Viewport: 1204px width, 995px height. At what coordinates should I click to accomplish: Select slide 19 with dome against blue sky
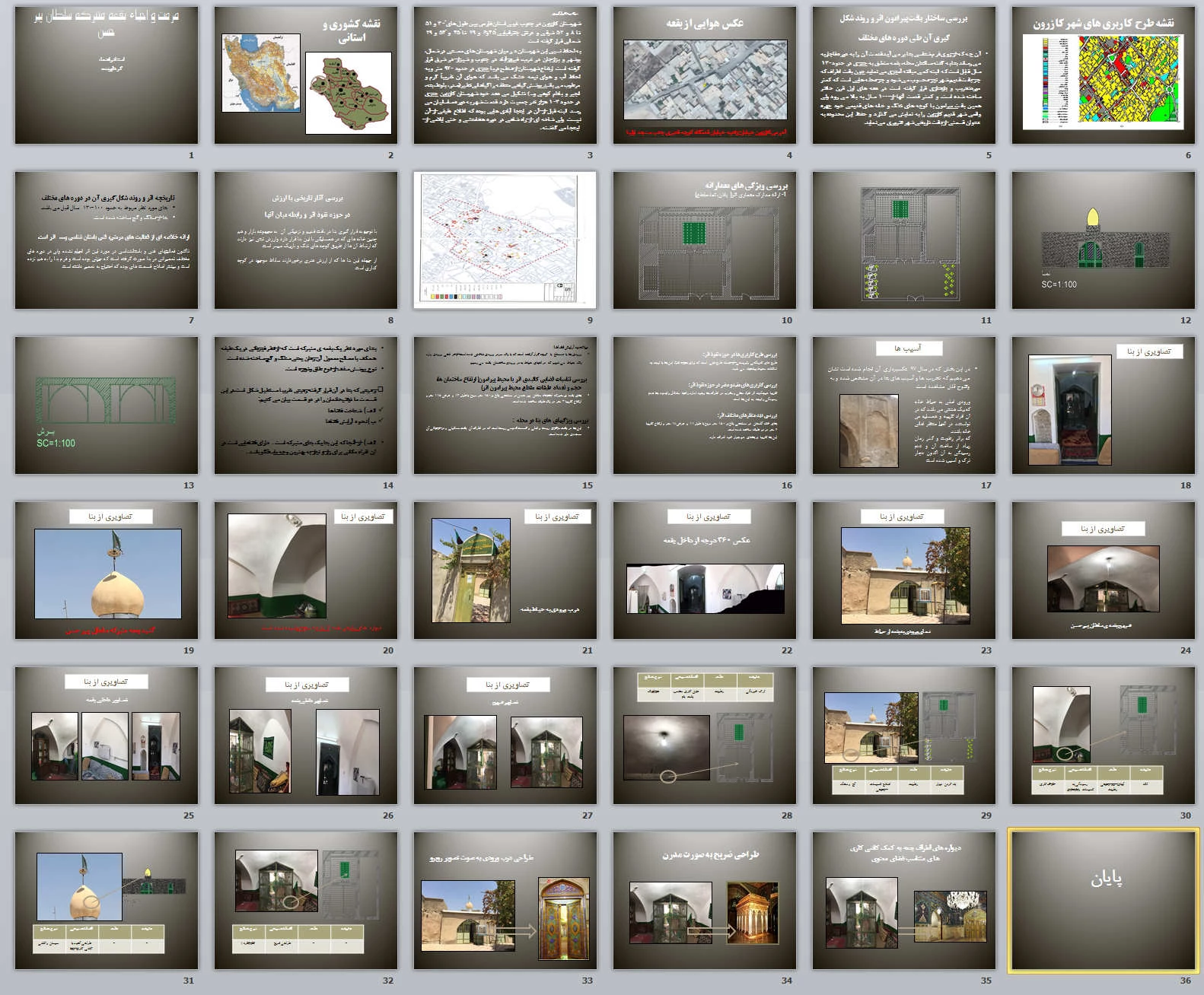pyautogui.click(x=107, y=571)
